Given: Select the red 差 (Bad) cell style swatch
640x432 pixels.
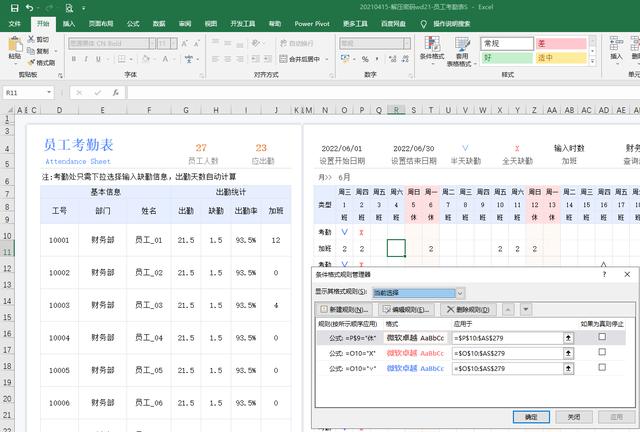Looking at the screenshot, I should 560,44.
